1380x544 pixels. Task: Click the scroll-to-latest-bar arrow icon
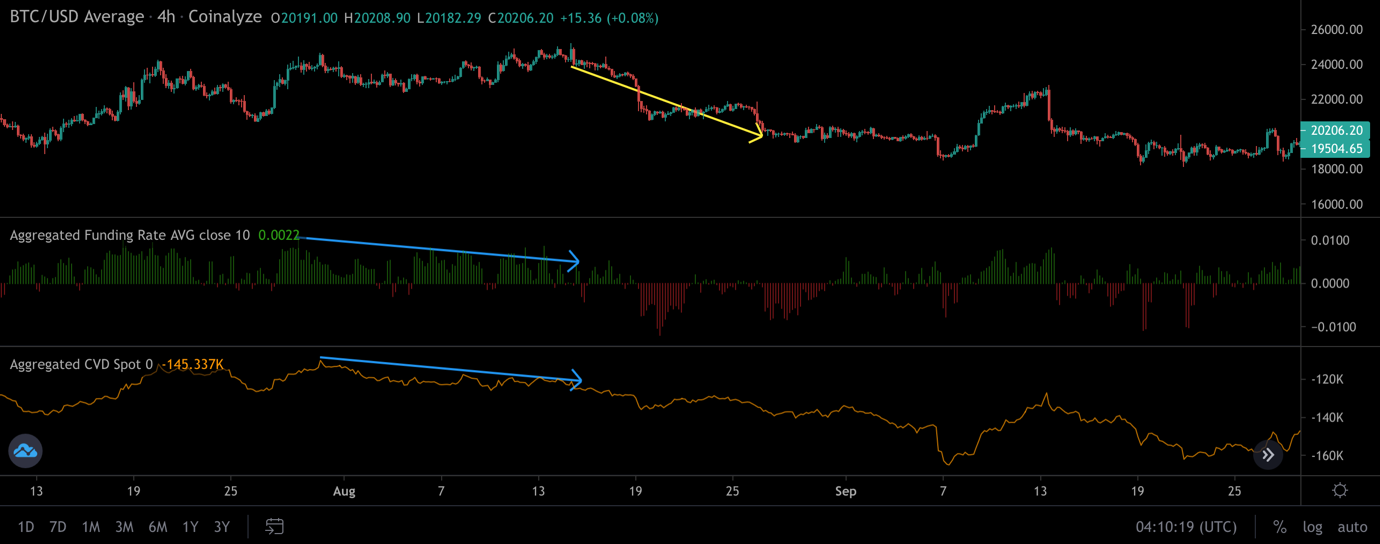click(1268, 455)
